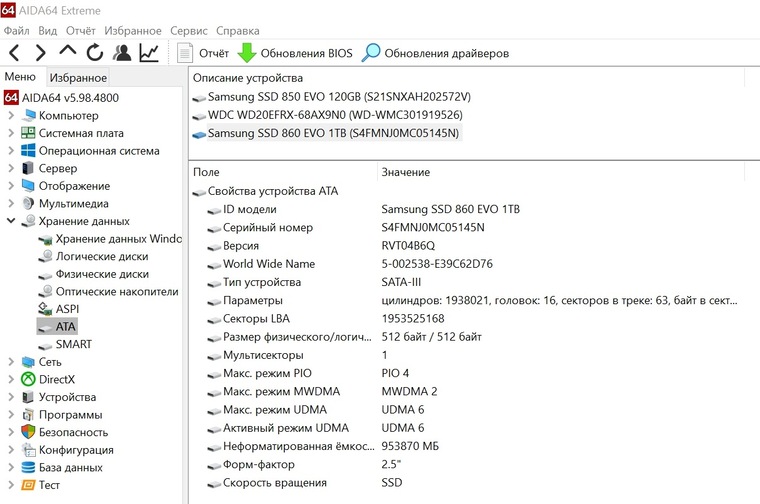This screenshot has height=504, width=760.
Task: Select the Конфигурация icon
Action: coord(28,450)
